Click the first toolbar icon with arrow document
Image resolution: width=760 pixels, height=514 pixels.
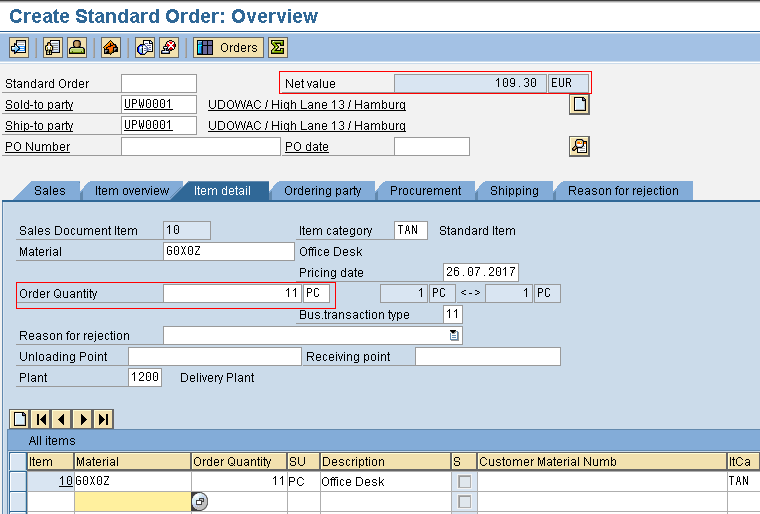click(19, 47)
